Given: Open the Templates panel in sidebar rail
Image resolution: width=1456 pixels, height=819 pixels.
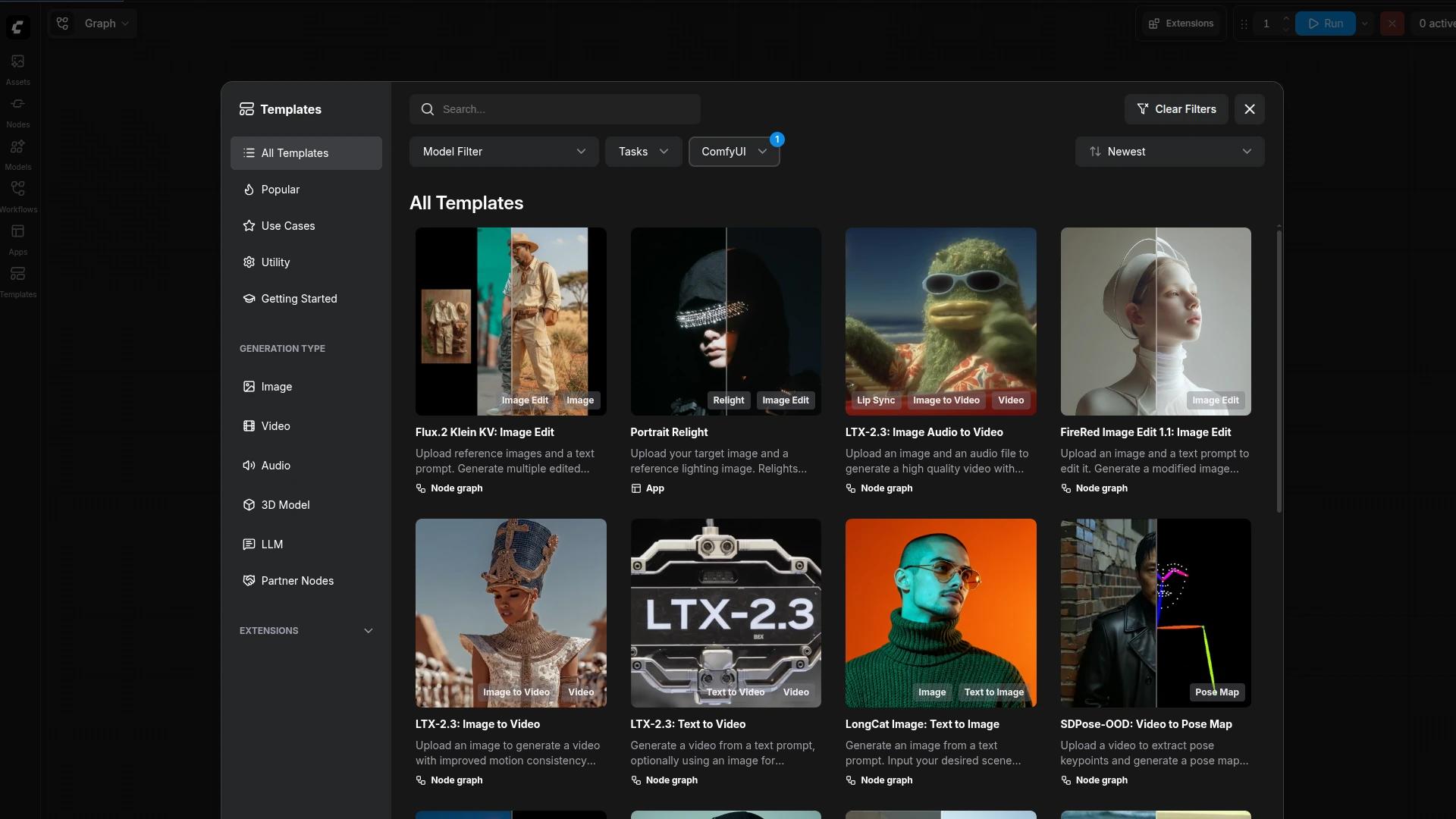Looking at the screenshot, I should coord(17,280).
